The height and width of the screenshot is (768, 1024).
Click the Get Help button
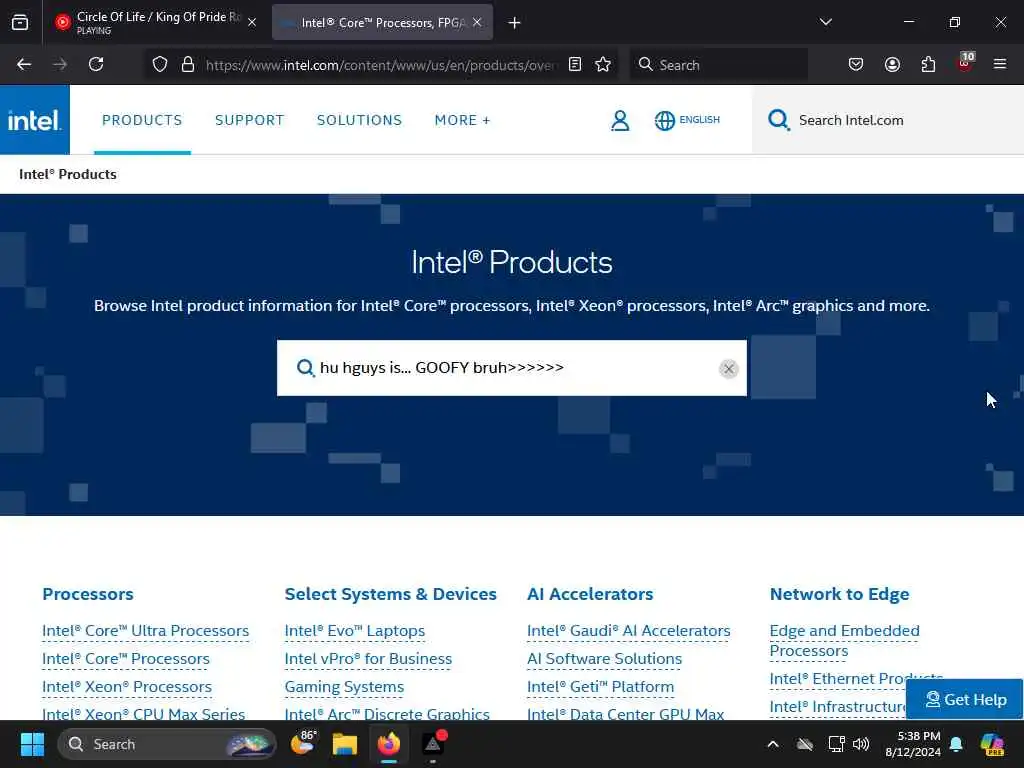pyautogui.click(x=965, y=699)
